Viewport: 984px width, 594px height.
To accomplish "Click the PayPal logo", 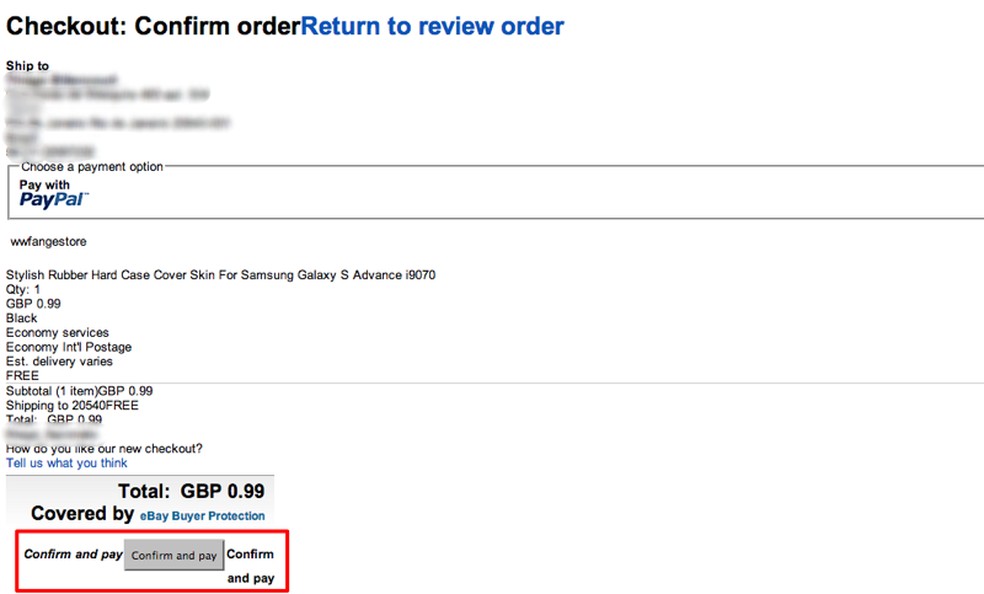I will coord(54,200).
